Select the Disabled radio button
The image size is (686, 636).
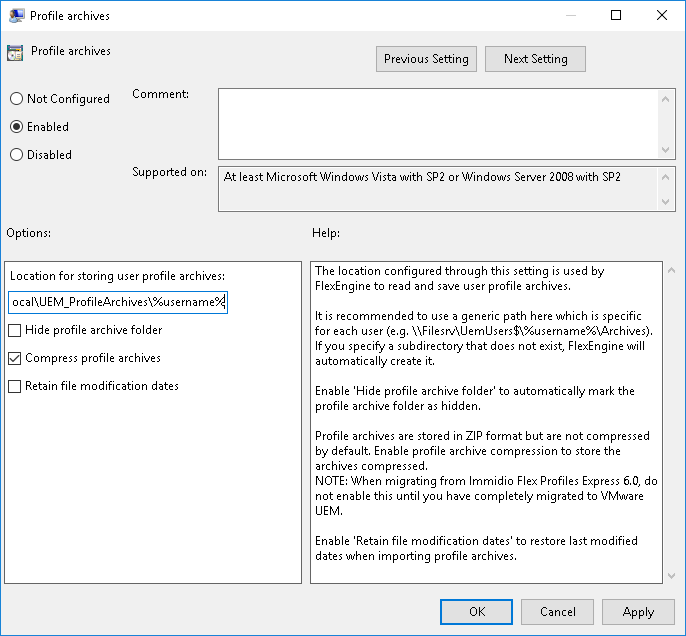pyautogui.click(x=16, y=155)
